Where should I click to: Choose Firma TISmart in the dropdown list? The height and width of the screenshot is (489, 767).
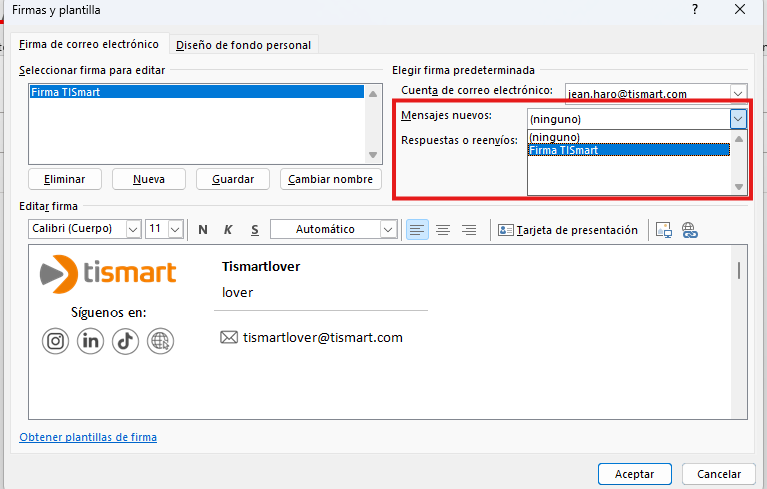point(629,150)
